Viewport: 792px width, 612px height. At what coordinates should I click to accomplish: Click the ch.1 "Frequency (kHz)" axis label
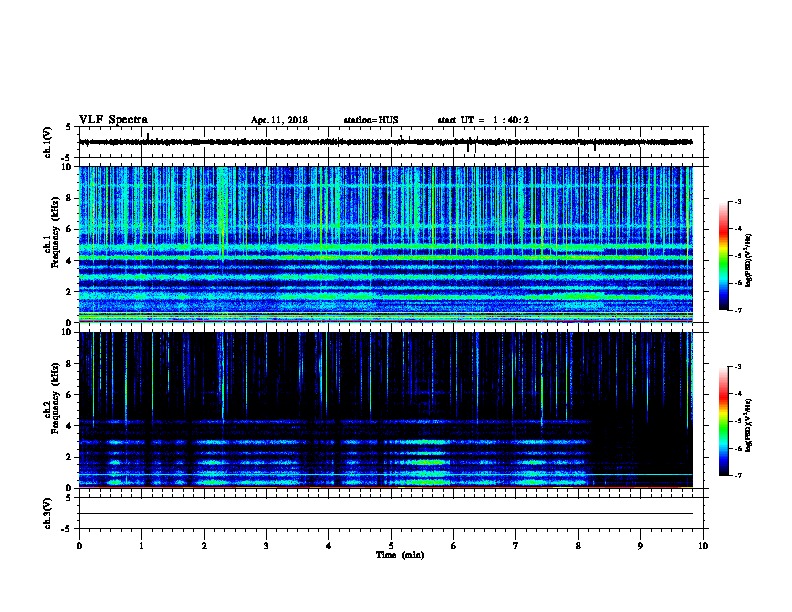[55, 232]
